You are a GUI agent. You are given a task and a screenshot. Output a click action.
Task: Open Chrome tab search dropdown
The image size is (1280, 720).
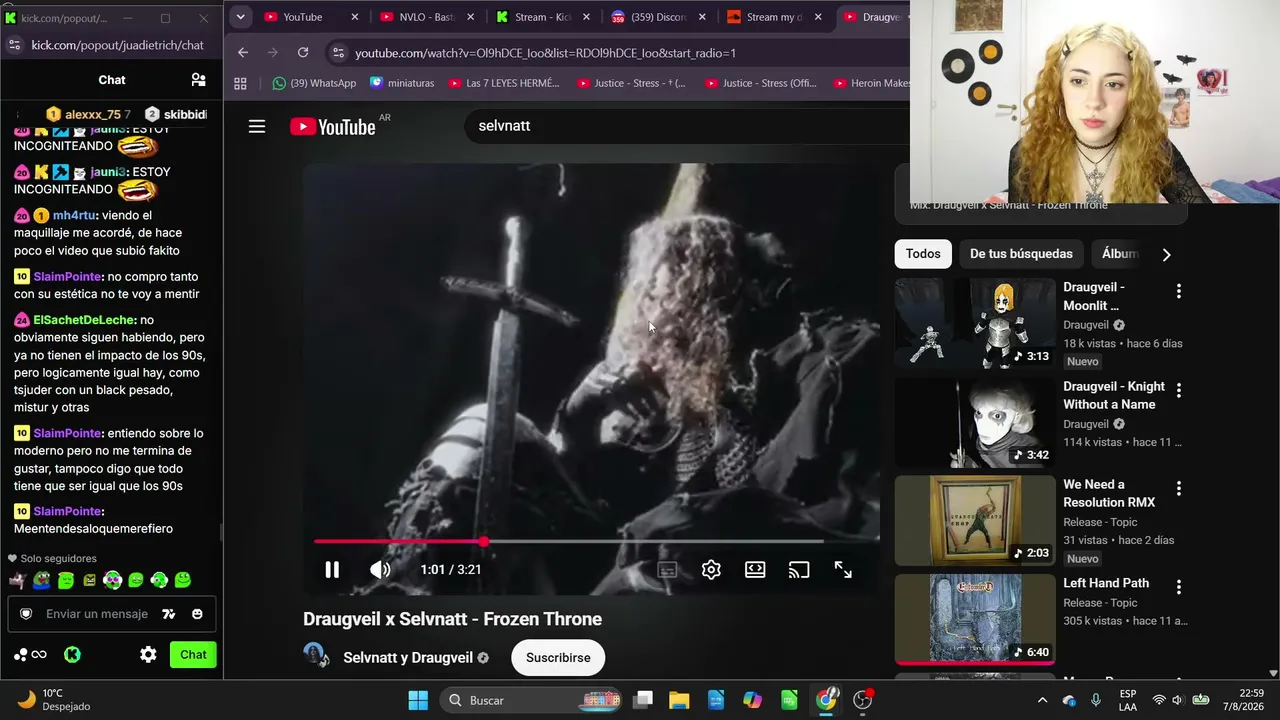240,17
